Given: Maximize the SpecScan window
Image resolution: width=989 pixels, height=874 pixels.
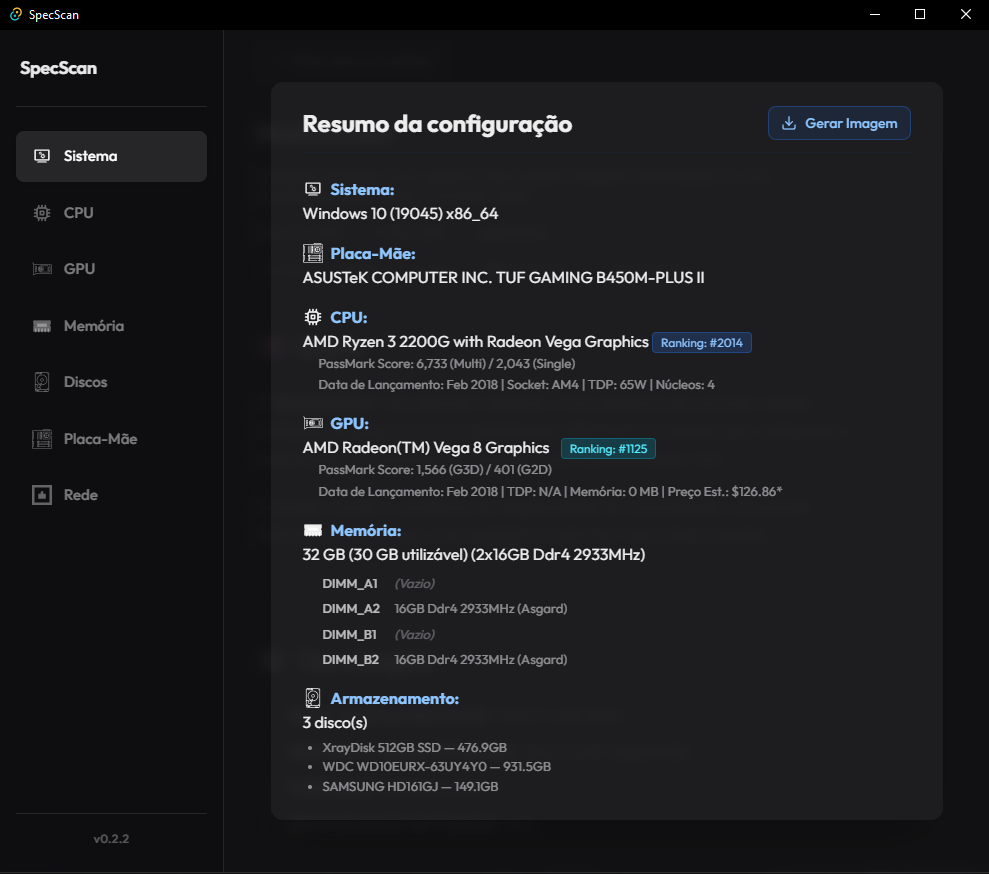Looking at the screenshot, I should [920, 14].
